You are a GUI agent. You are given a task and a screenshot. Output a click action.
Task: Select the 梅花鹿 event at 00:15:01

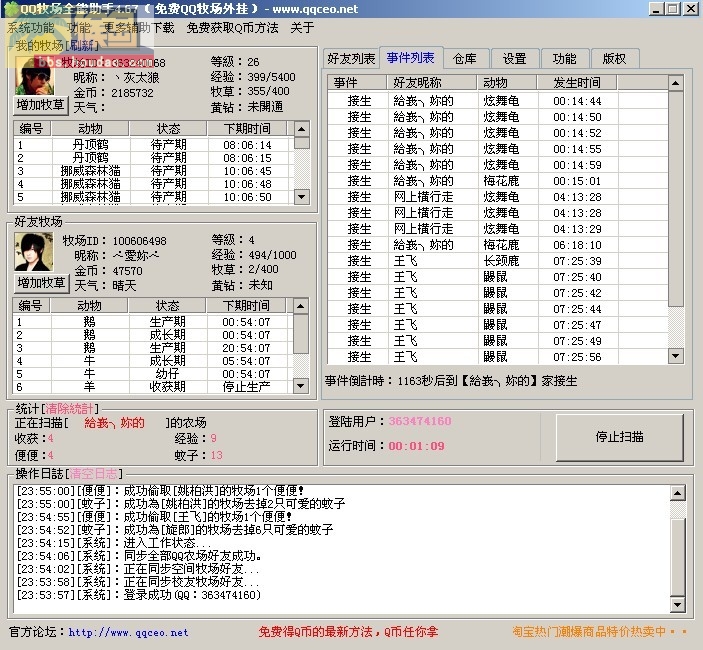point(498,181)
